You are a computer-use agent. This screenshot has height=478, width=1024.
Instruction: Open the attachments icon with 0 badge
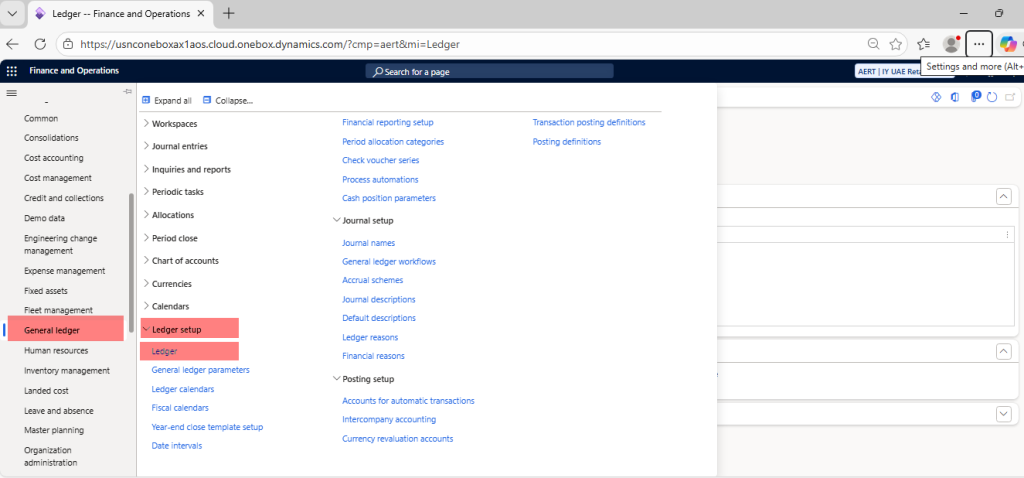tap(975, 97)
